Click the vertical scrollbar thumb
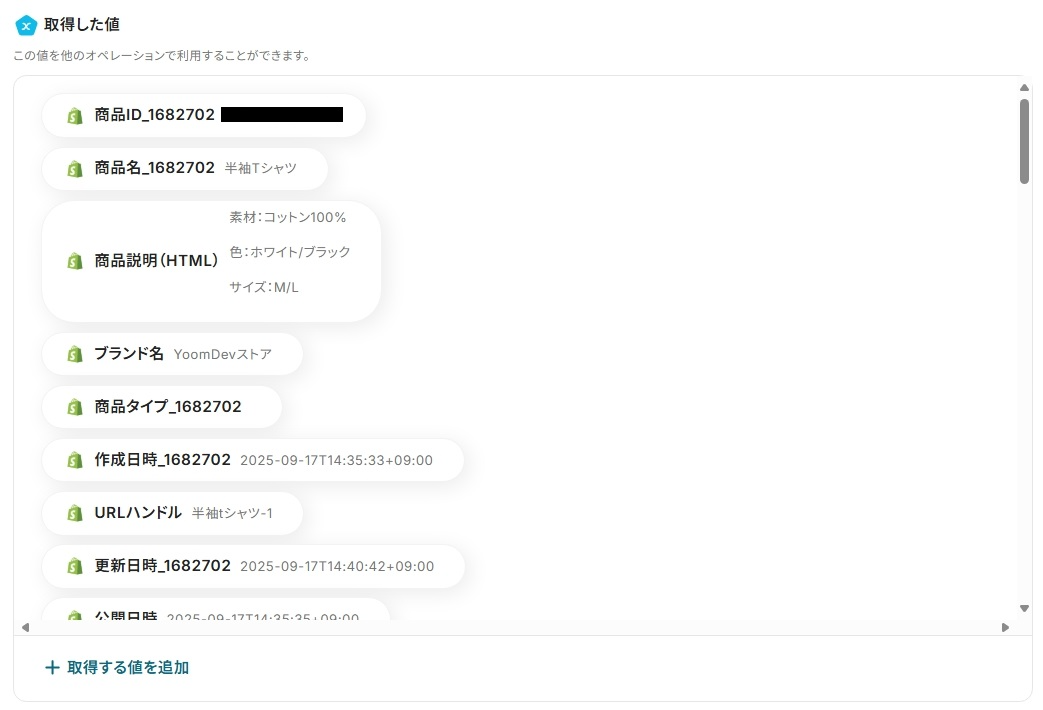Image resolution: width=1043 pixels, height=710 pixels. click(x=1024, y=141)
